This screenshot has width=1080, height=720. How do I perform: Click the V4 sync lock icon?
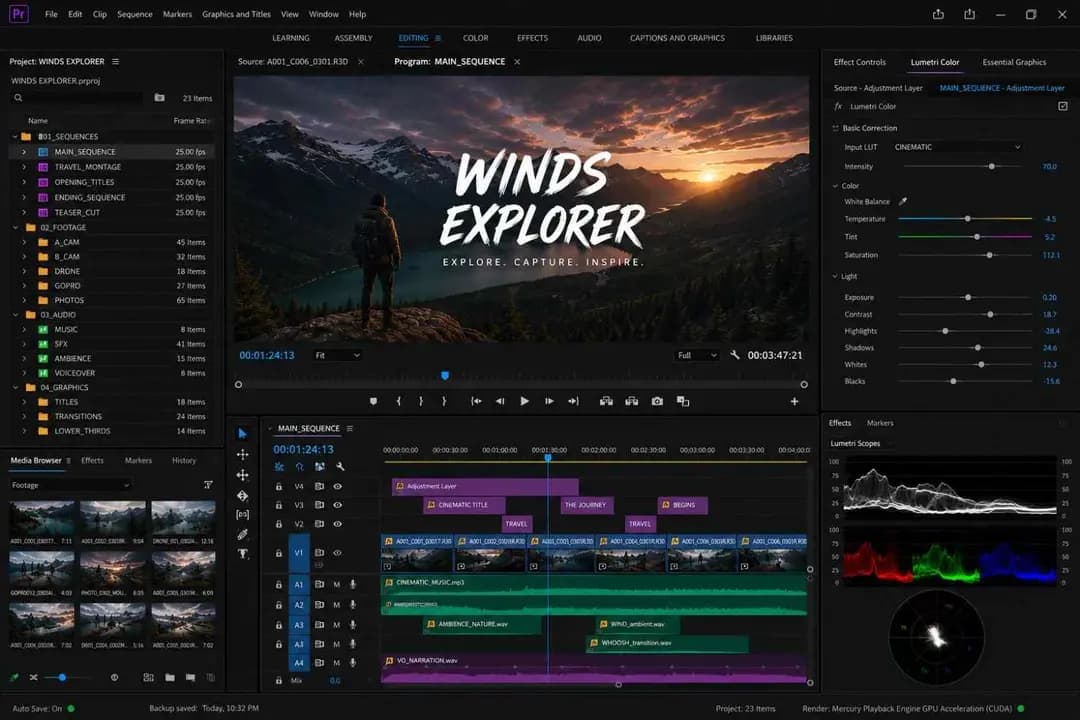[320, 486]
